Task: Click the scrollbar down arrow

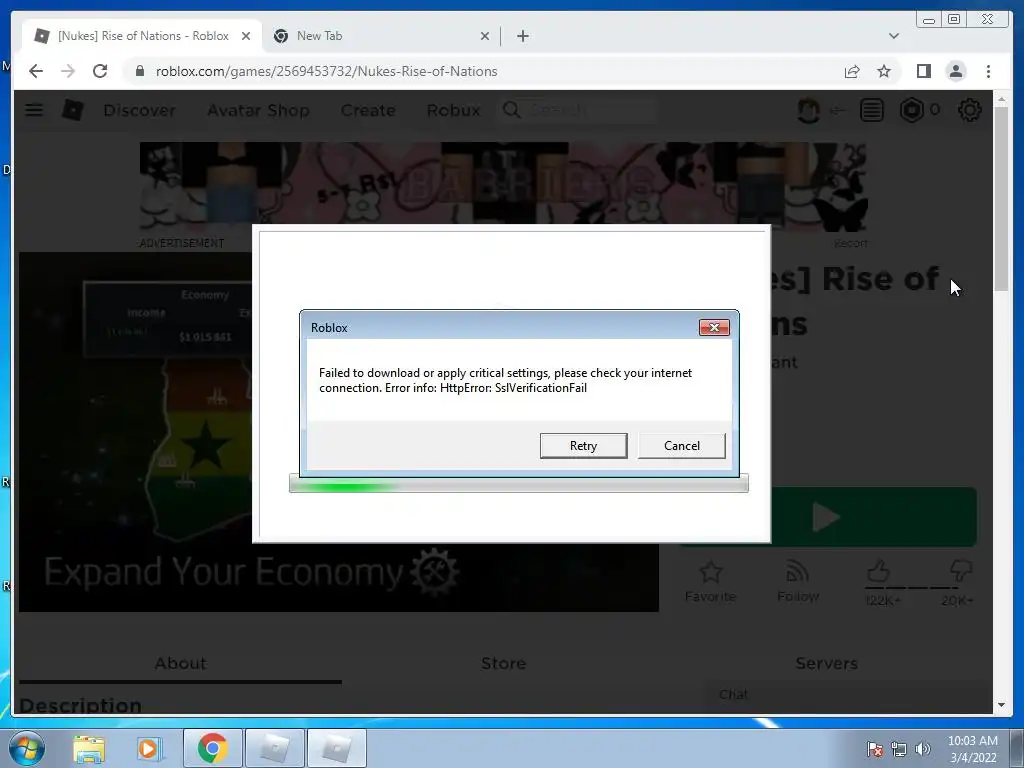Action: (x=1001, y=705)
